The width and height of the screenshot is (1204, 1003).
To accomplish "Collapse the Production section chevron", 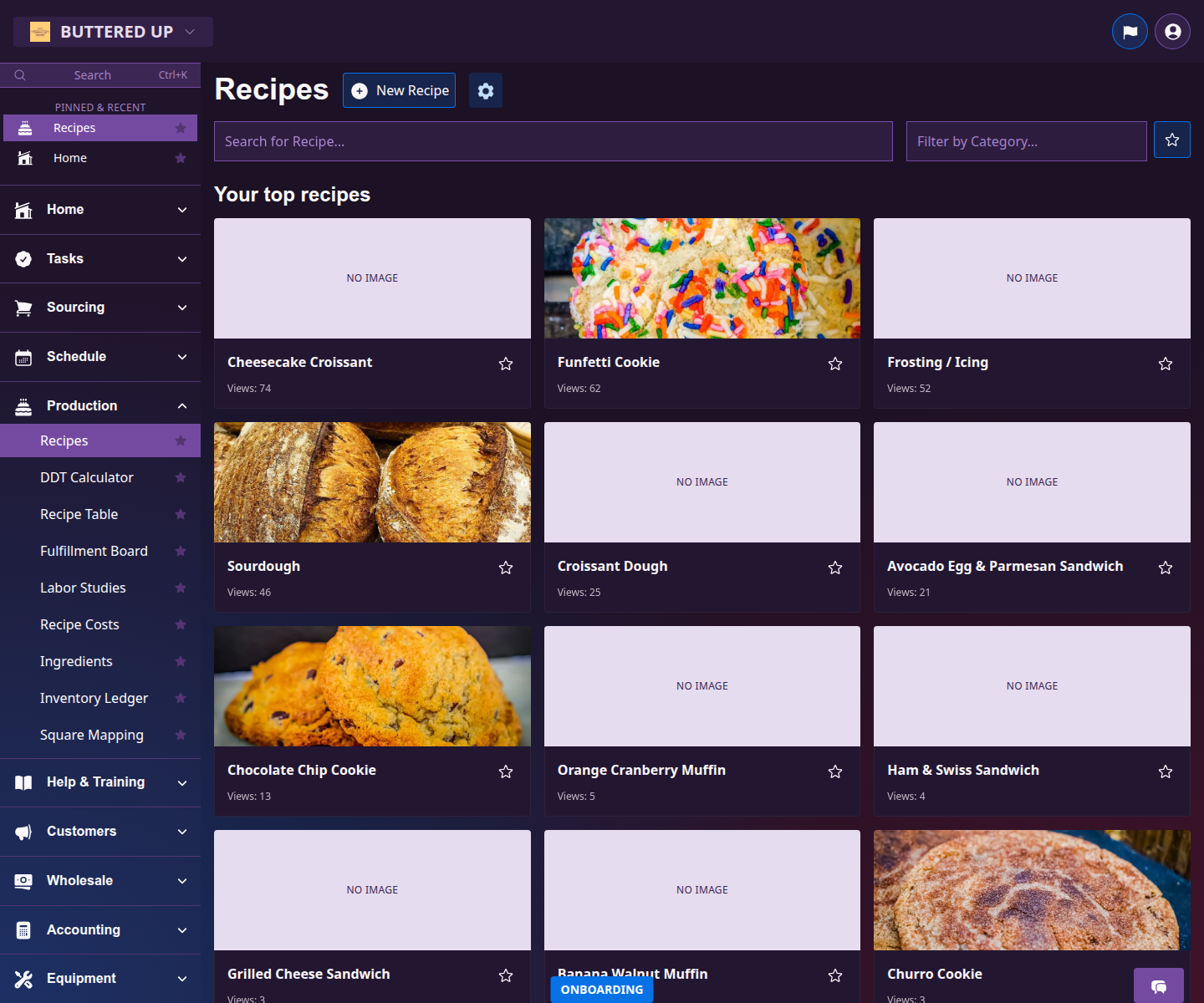I will 182,405.
